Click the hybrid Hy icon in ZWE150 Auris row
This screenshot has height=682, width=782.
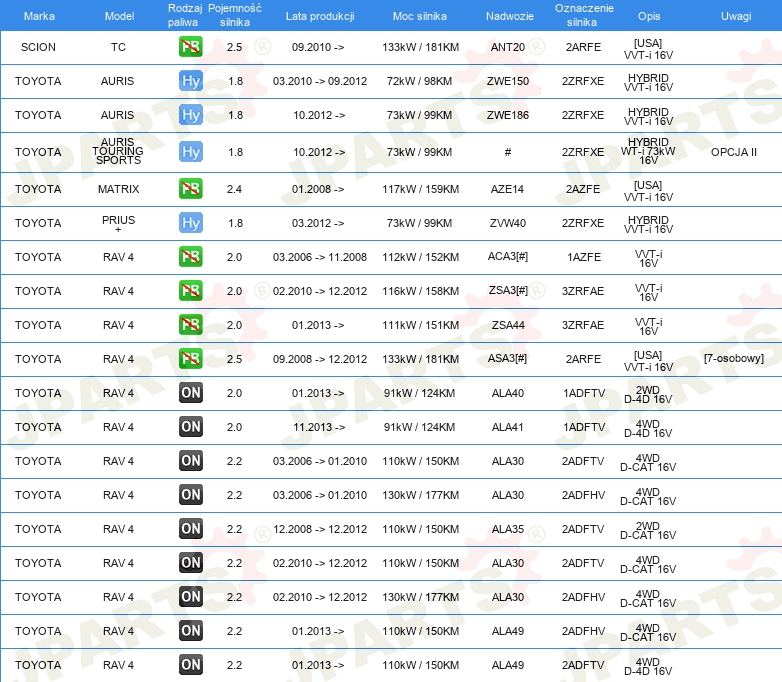(x=190, y=81)
